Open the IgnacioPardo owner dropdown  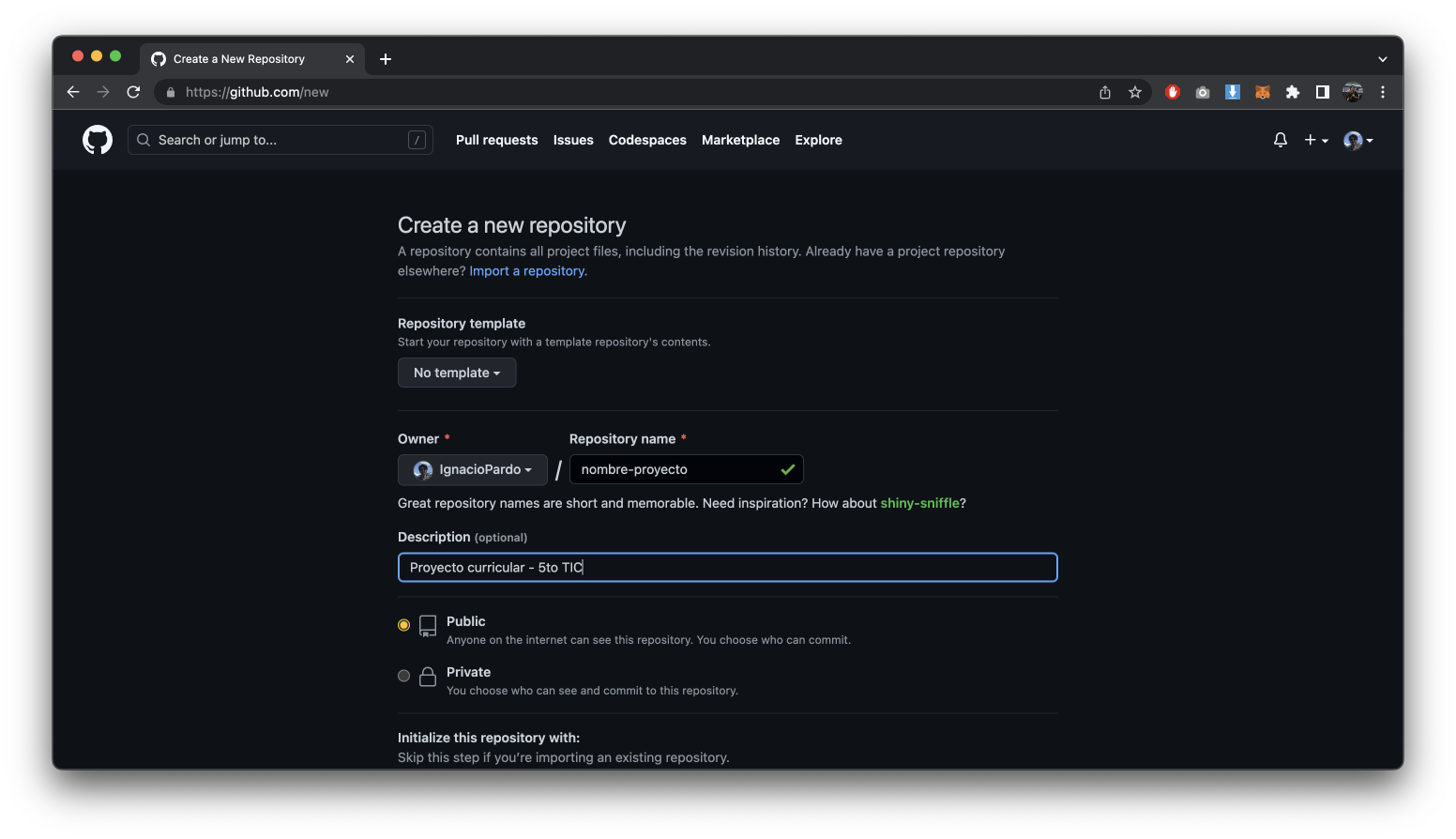pyautogui.click(x=473, y=469)
